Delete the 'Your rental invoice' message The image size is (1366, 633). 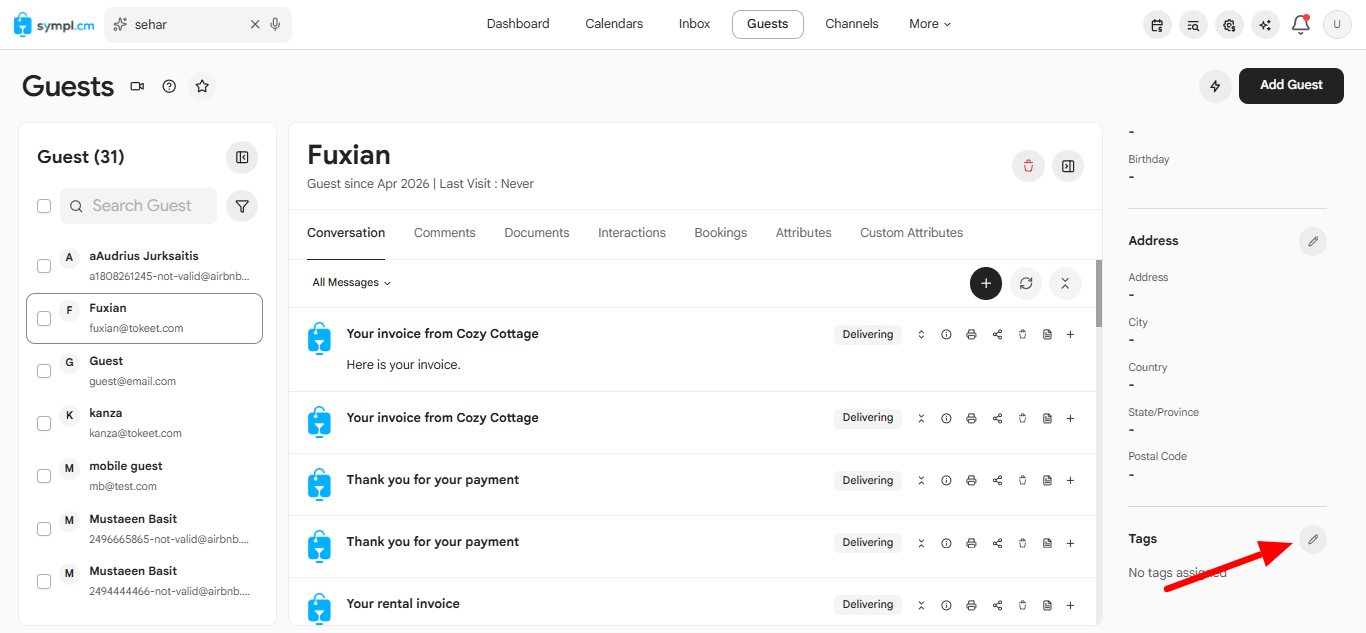pos(1022,605)
